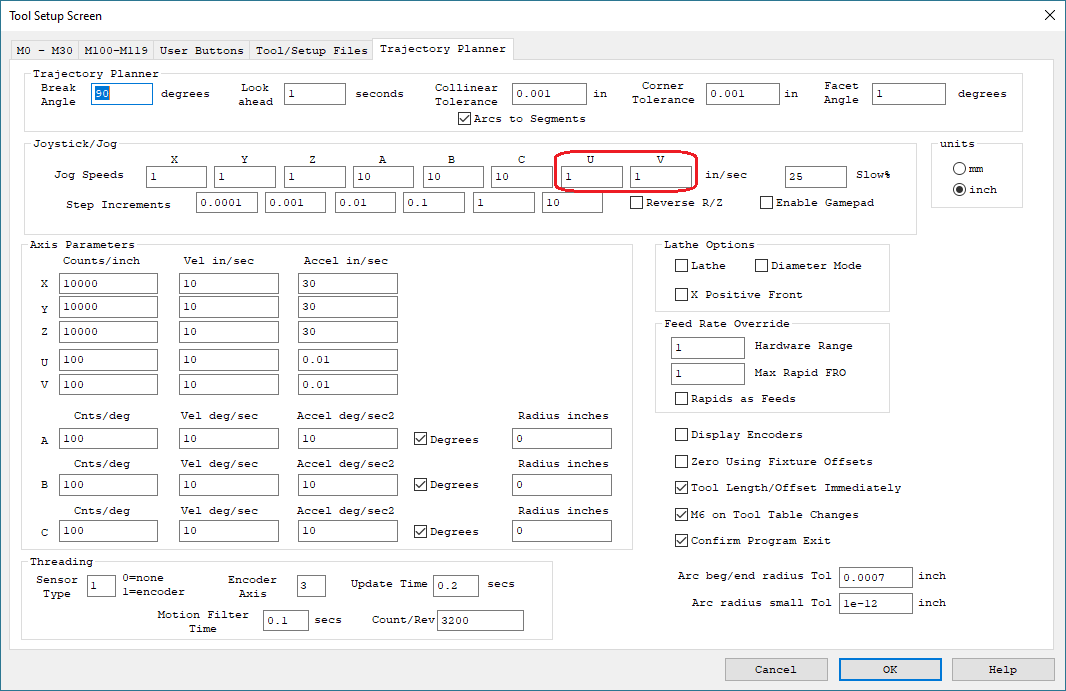
Task: Click the Count/Rev threading field
Action: pyautogui.click(x=480, y=621)
